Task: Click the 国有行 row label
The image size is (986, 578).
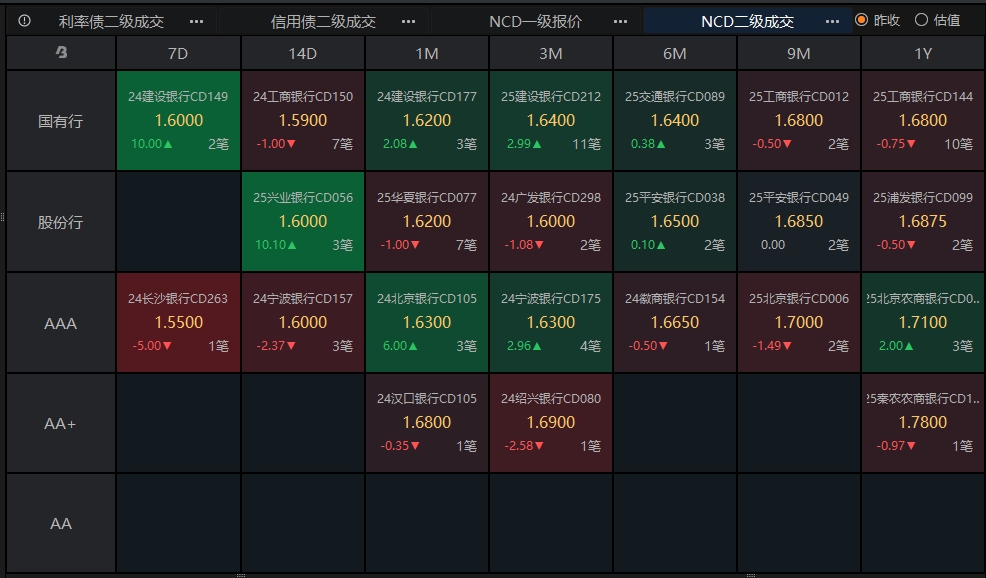Action: tap(60, 121)
